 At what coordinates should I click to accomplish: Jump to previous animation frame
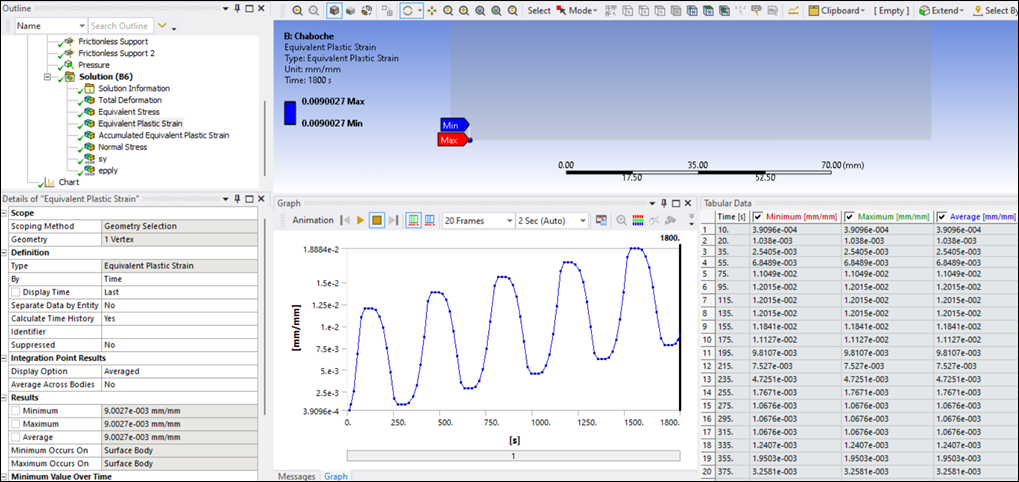click(x=344, y=220)
